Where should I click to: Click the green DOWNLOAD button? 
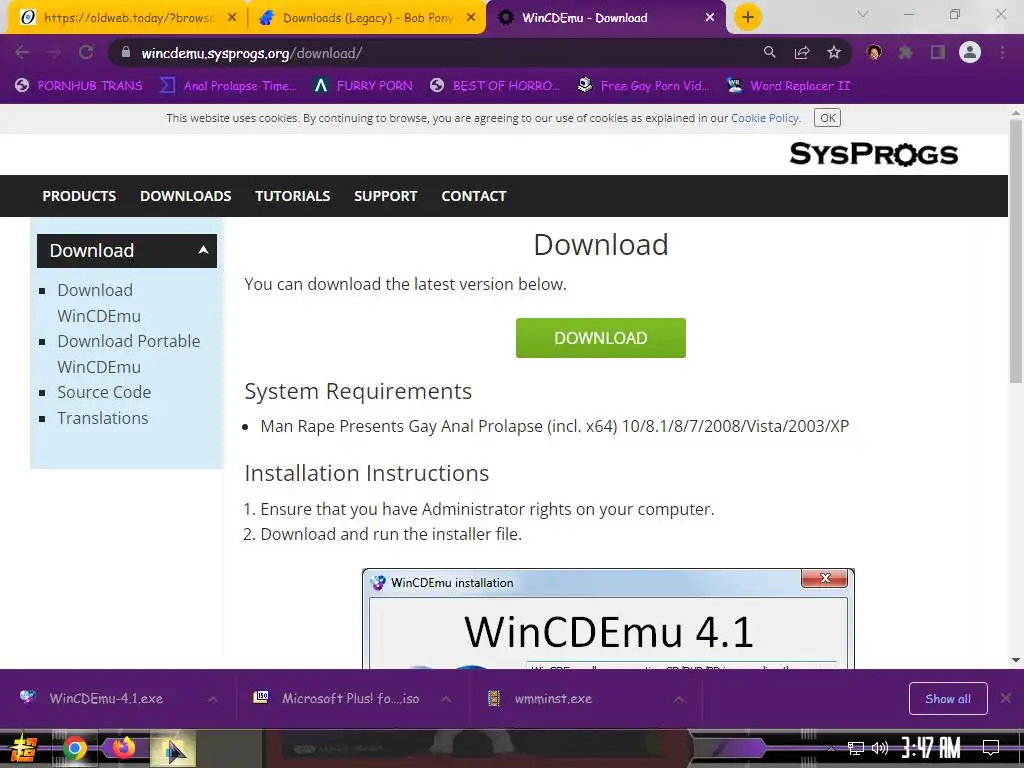pos(601,338)
